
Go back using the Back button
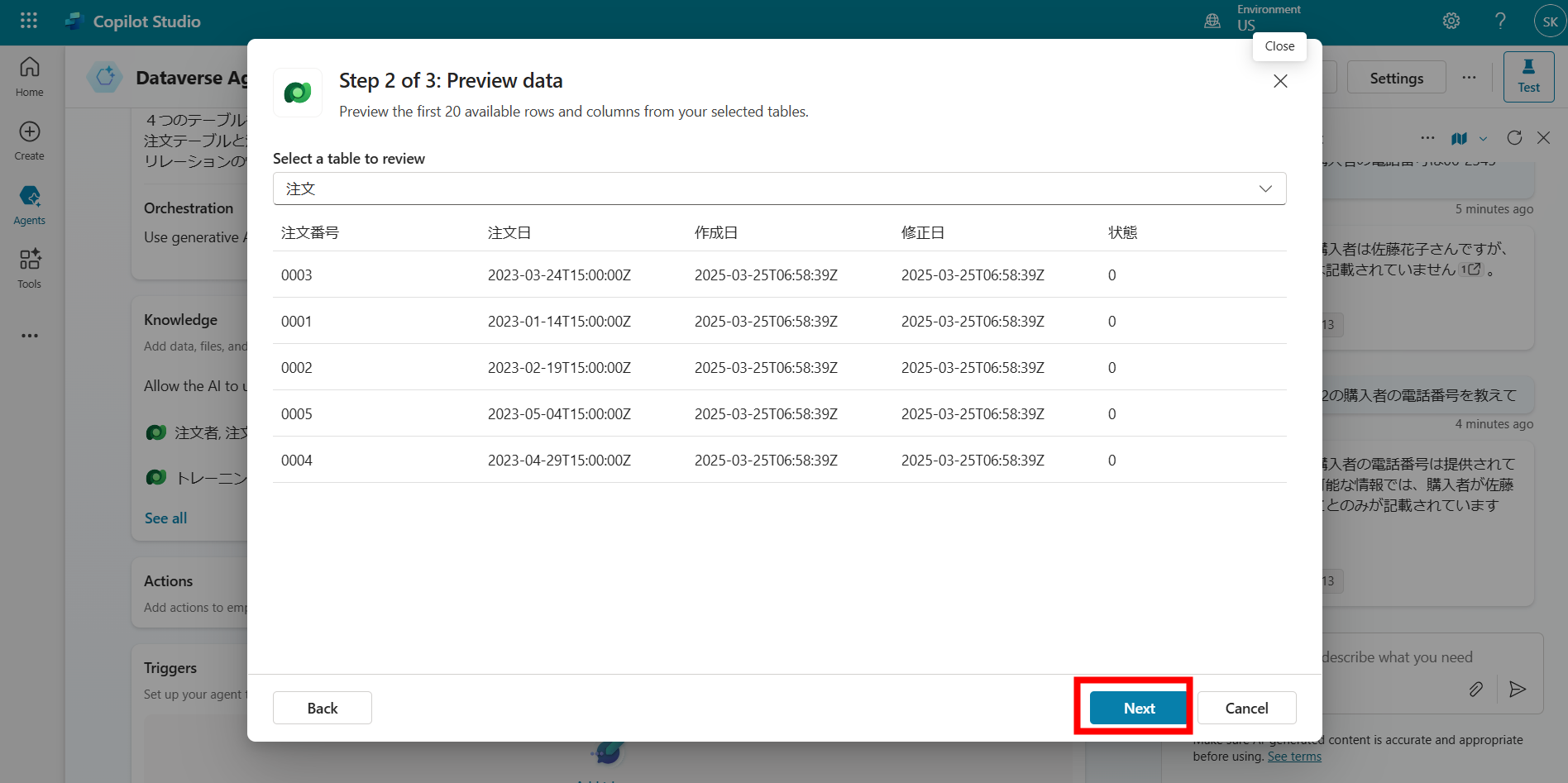(x=322, y=708)
